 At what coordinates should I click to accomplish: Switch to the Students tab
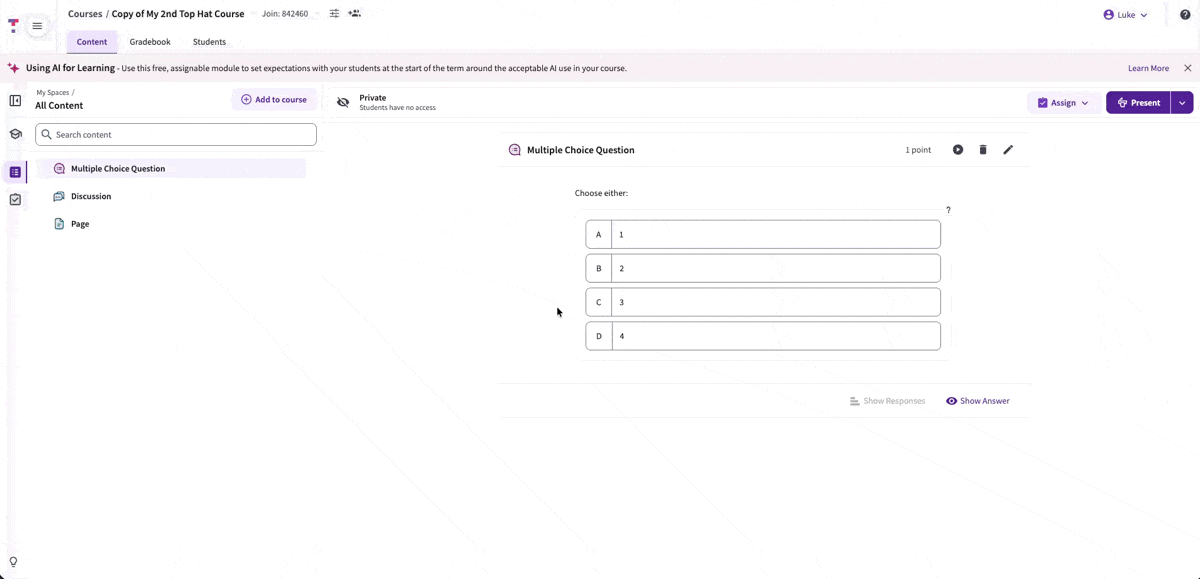(209, 41)
